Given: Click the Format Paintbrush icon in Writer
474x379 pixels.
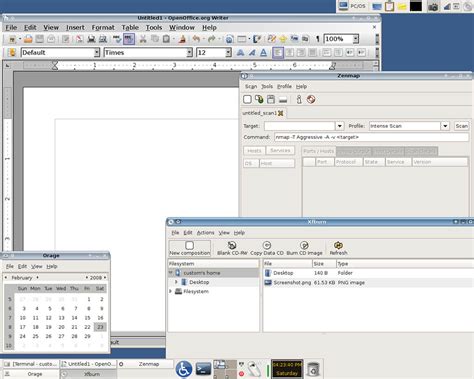Looking at the screenshot, I should (x=182, y=39).
